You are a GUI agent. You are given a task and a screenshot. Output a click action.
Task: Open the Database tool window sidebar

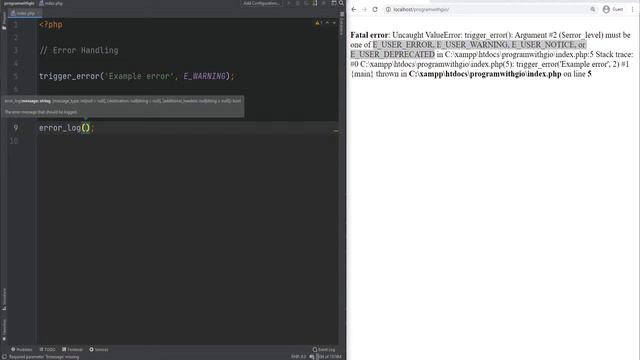pyautogui.click(x=342, y=25)
